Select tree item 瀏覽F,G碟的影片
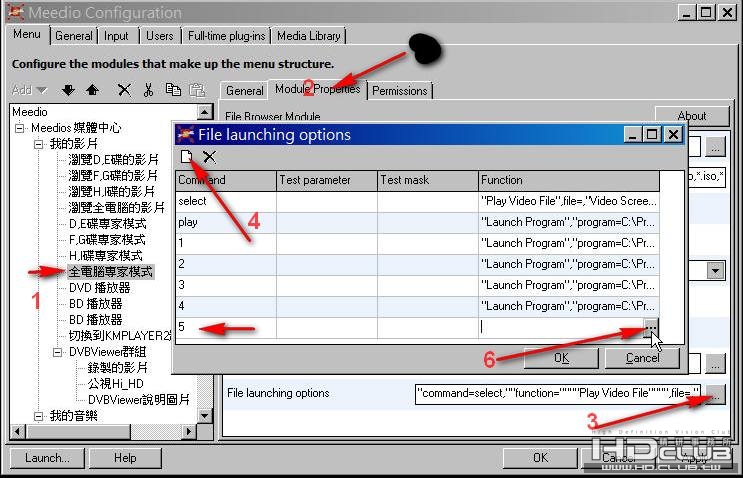Viewport: 743px width, 478px height. click(x=113, y=176)
